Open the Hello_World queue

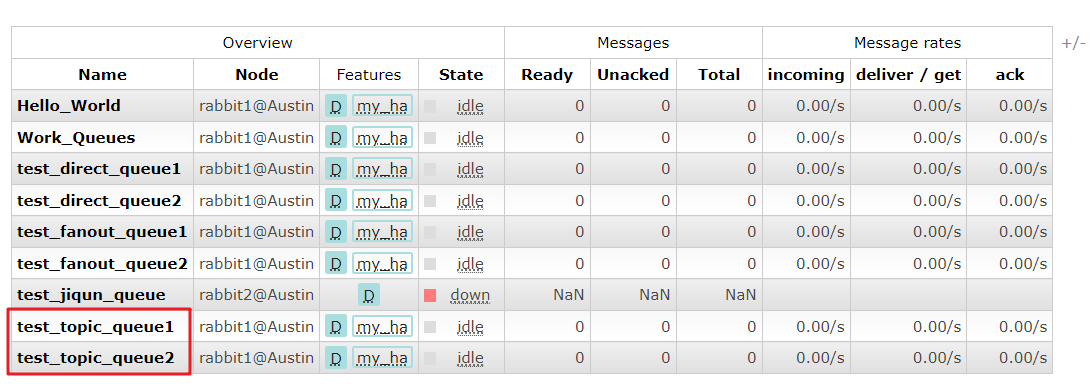[69, 106]
